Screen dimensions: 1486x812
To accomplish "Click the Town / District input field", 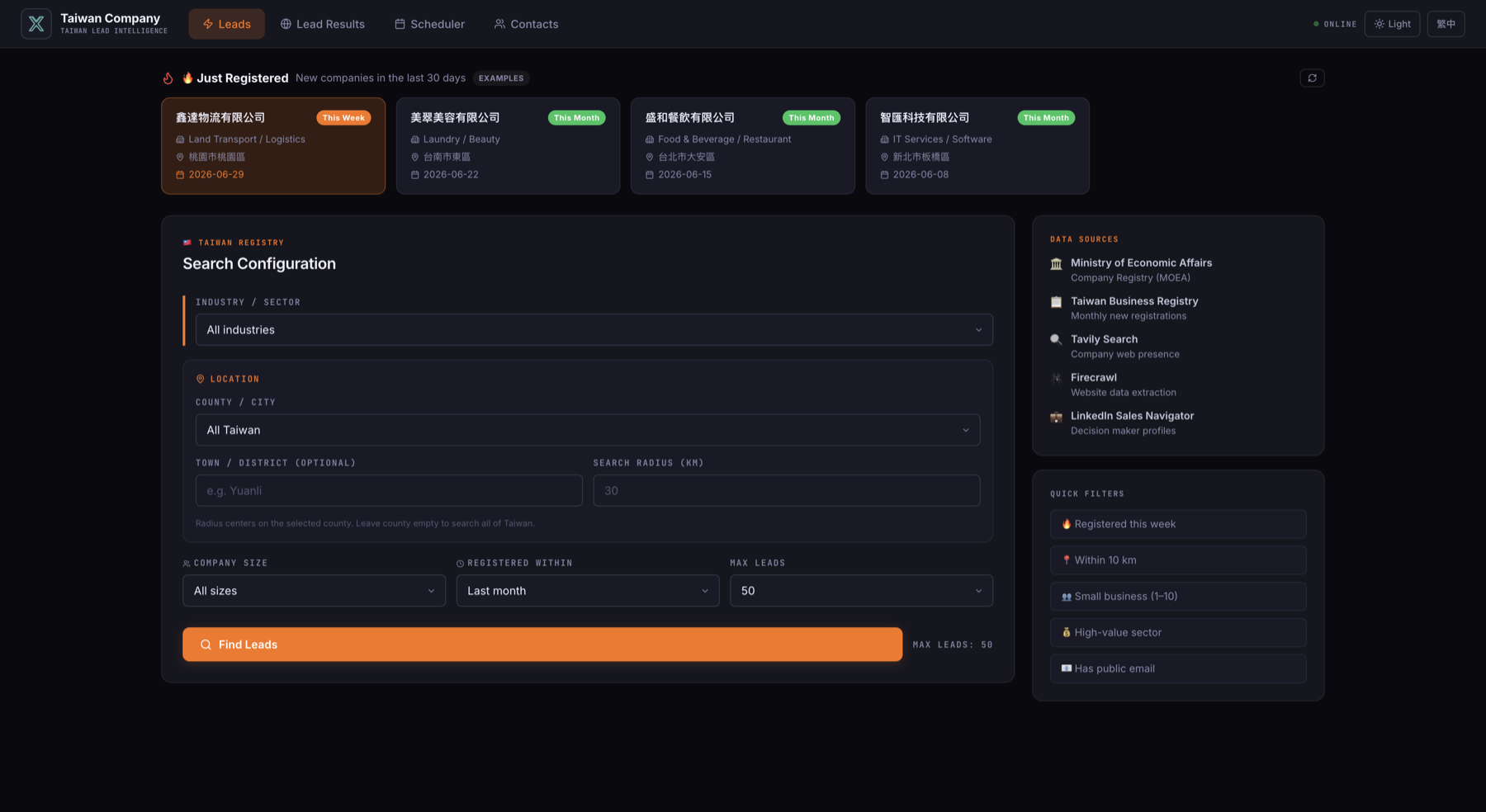I will (x=389, y=490).
